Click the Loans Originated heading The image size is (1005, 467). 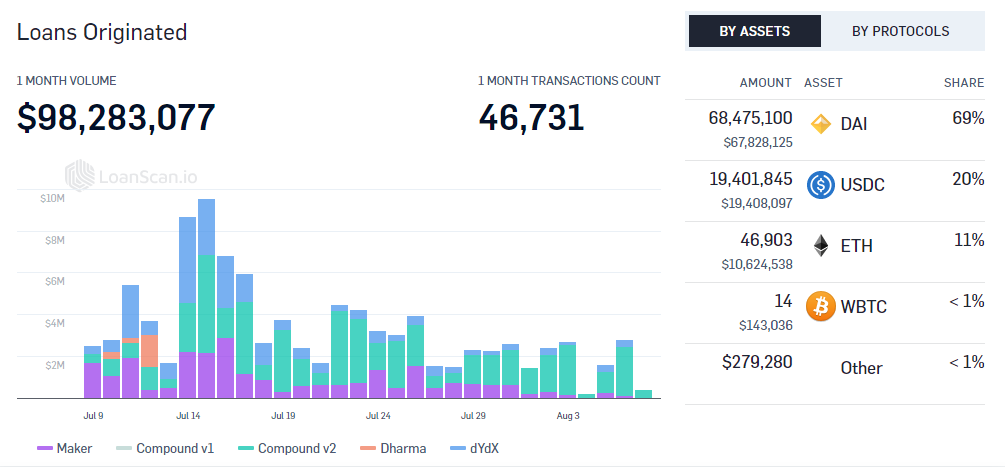coord(102,31)
